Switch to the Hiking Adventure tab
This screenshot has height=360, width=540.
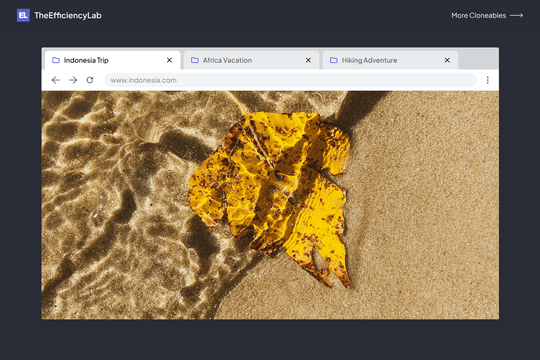(x=390, y=60)
